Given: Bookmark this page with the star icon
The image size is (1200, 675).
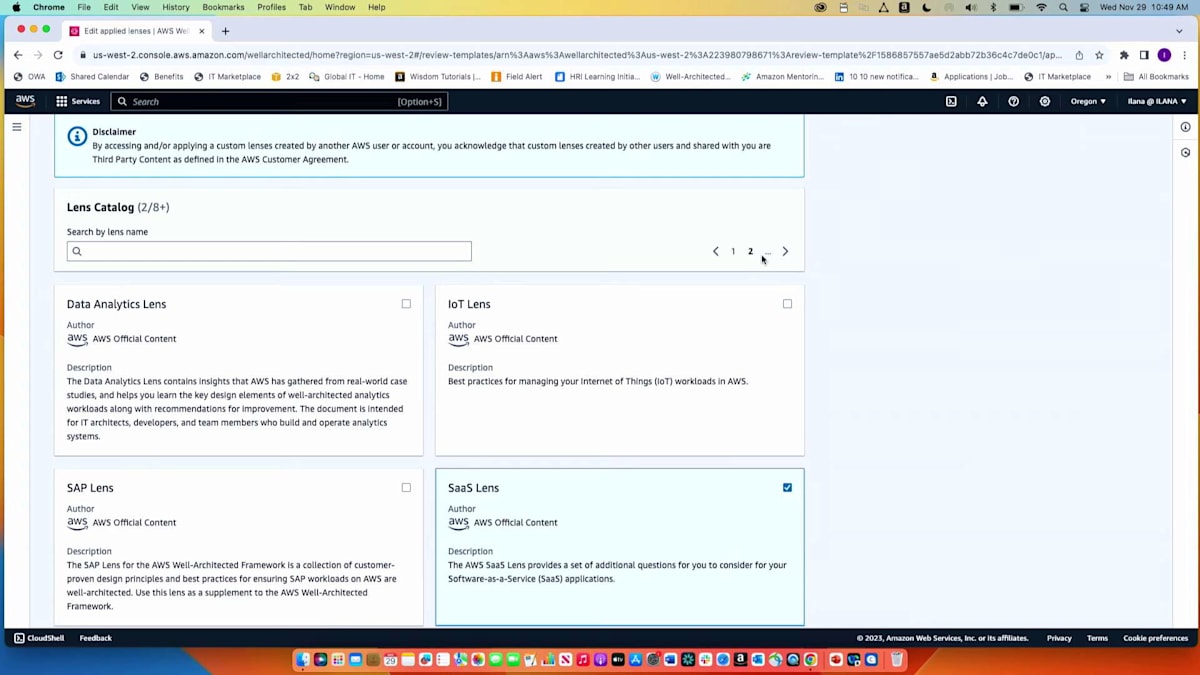Looking at the screenshot, I should pyautogui.click(x=1099, y=55).
